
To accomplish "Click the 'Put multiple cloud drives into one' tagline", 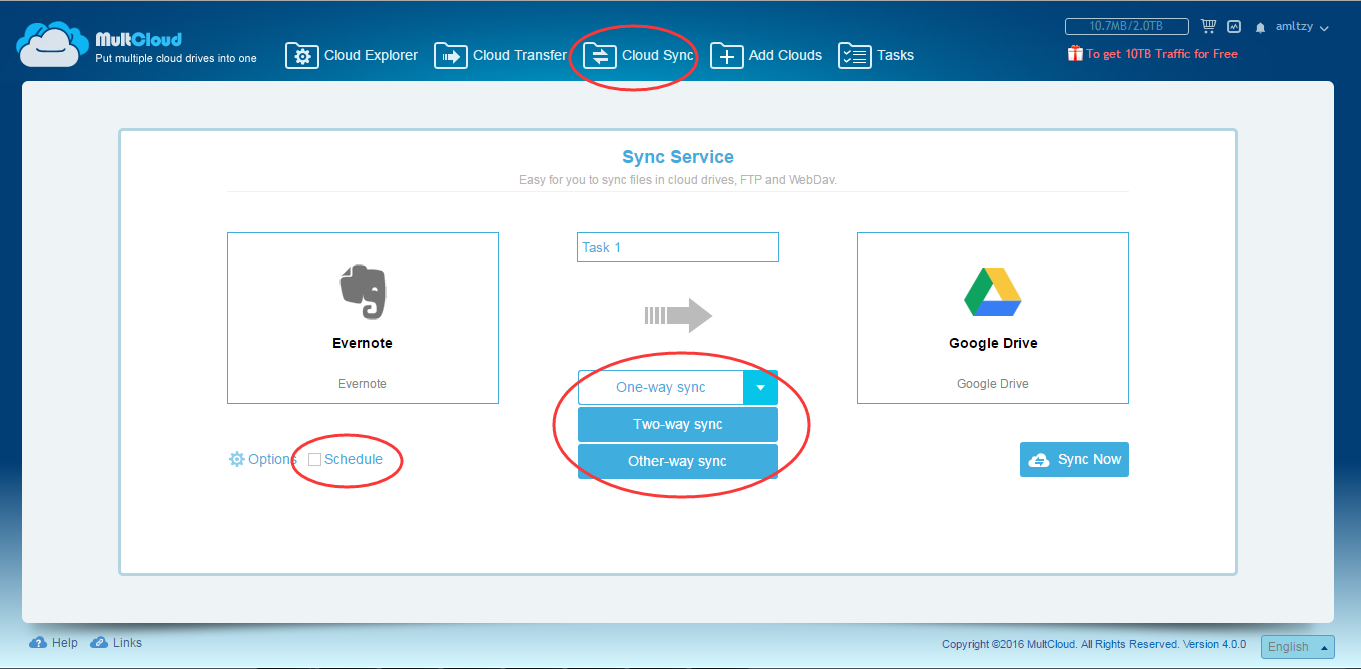I will click(176, 58).
